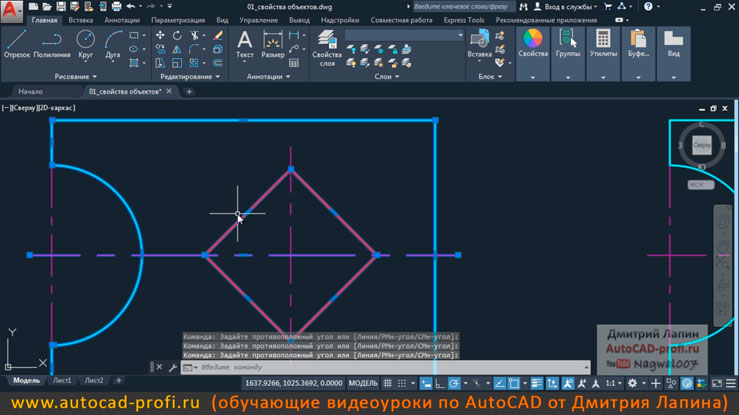Open the annotation scale 1:1 dropdown
The width and height of the screenshot is (739, 415).
pos(614,383)
